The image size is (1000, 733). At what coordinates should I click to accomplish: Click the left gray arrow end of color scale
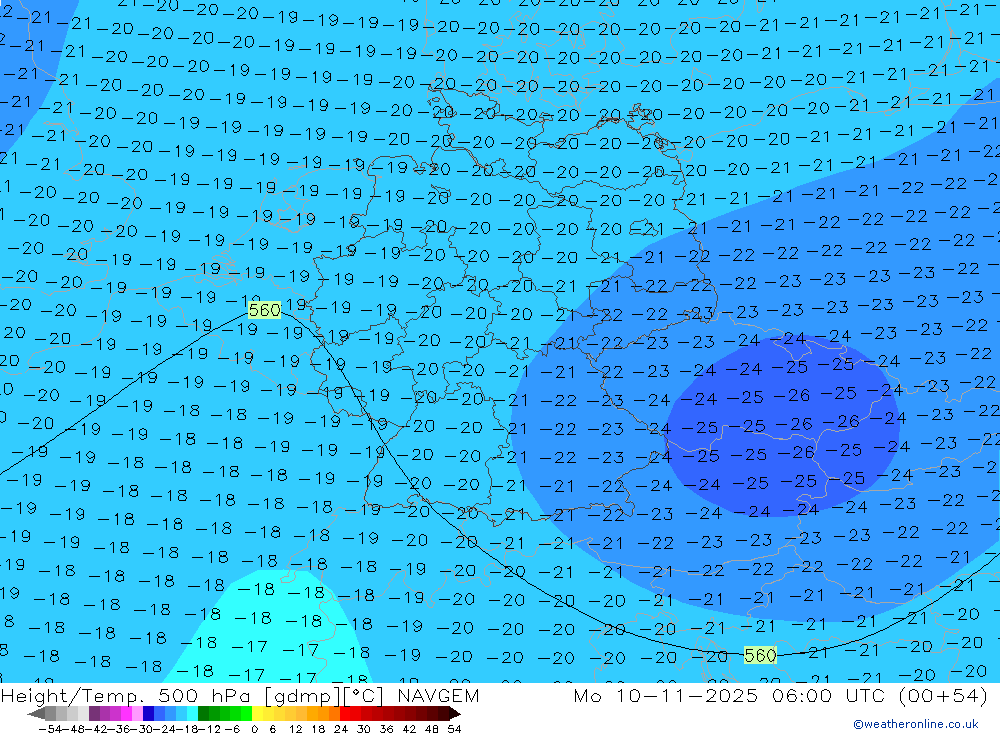pyautogui.click(x=36, y=713)
